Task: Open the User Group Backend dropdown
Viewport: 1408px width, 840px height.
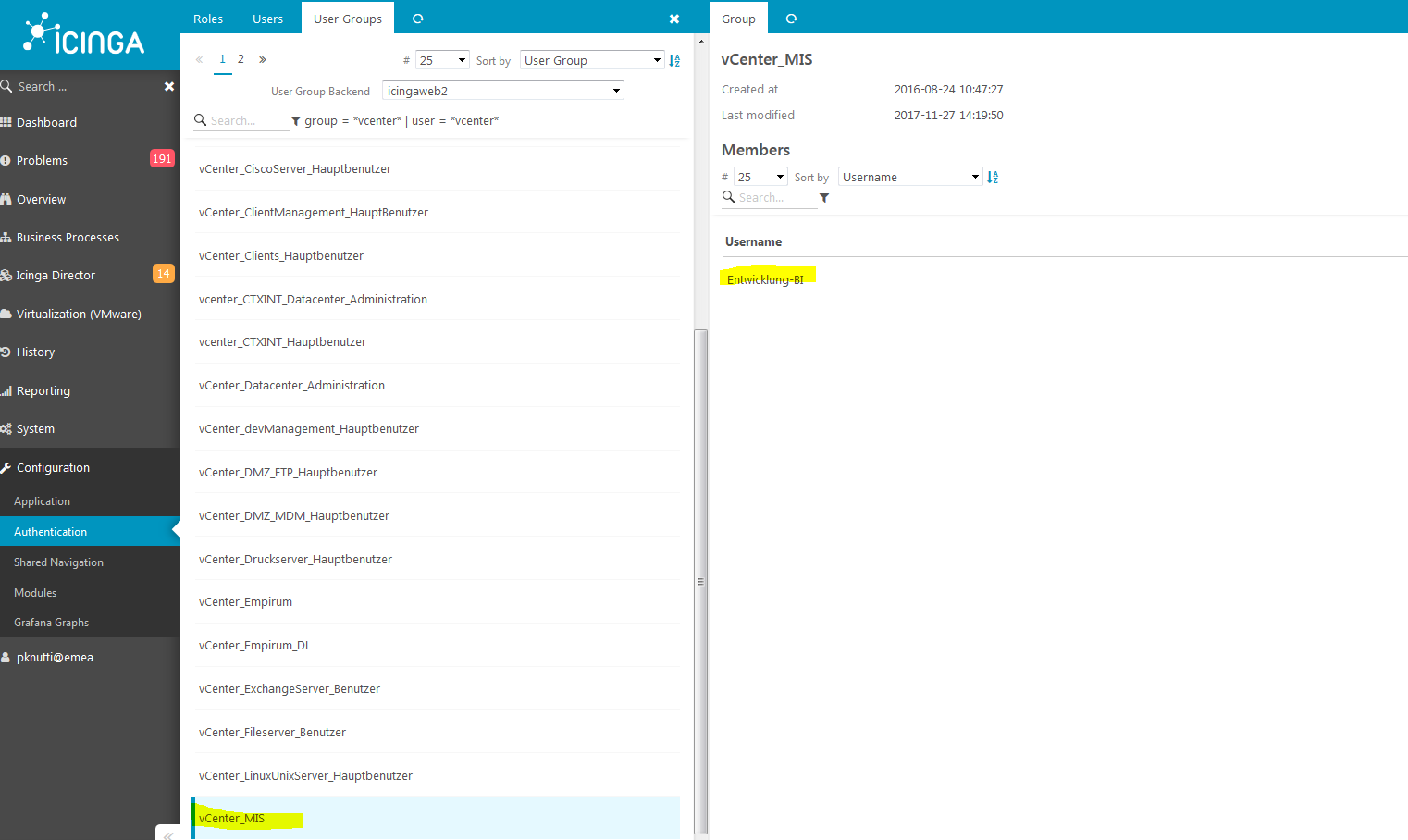Action: click(502, 90)
